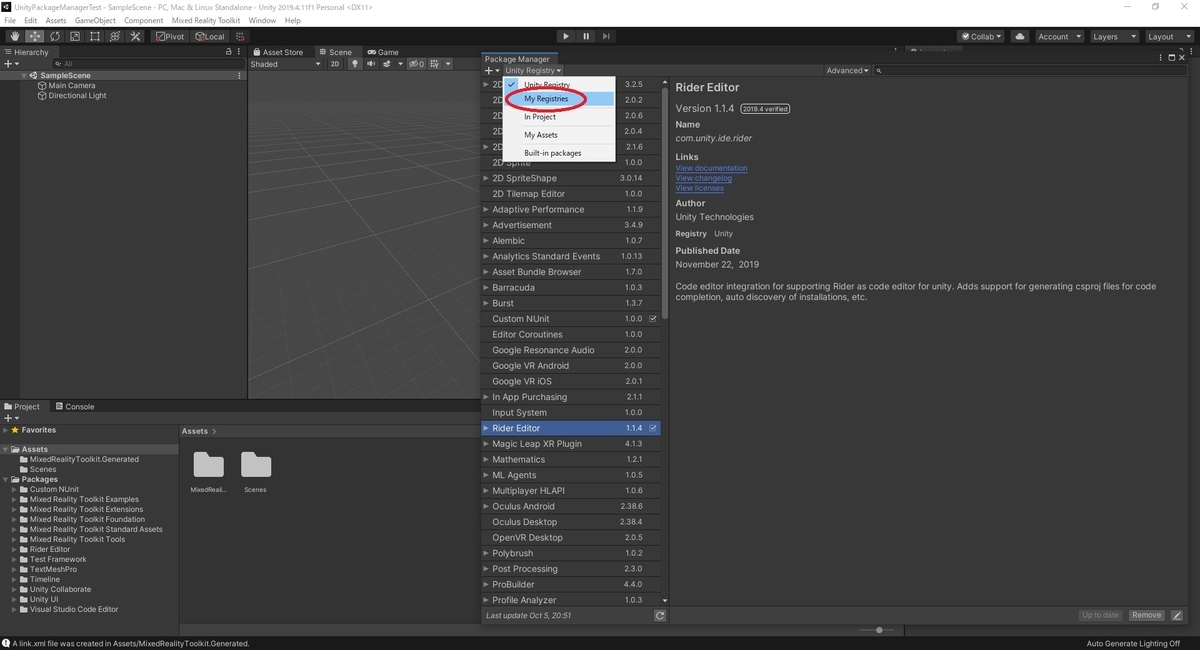1200x650 pixels.
Task: Toggle Local handle rotation
Action: [x=209, y=36]
